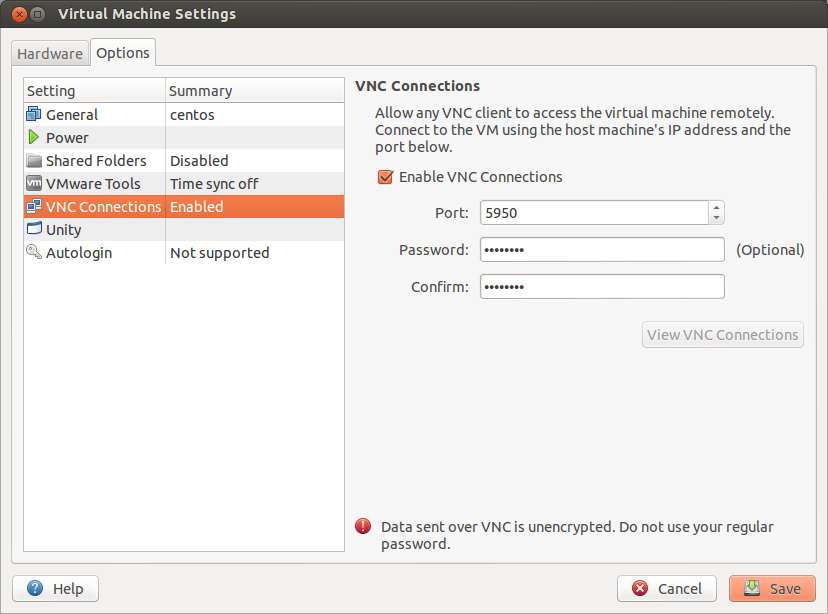
Task: Select the General setting icon
Action: (34, 114)
